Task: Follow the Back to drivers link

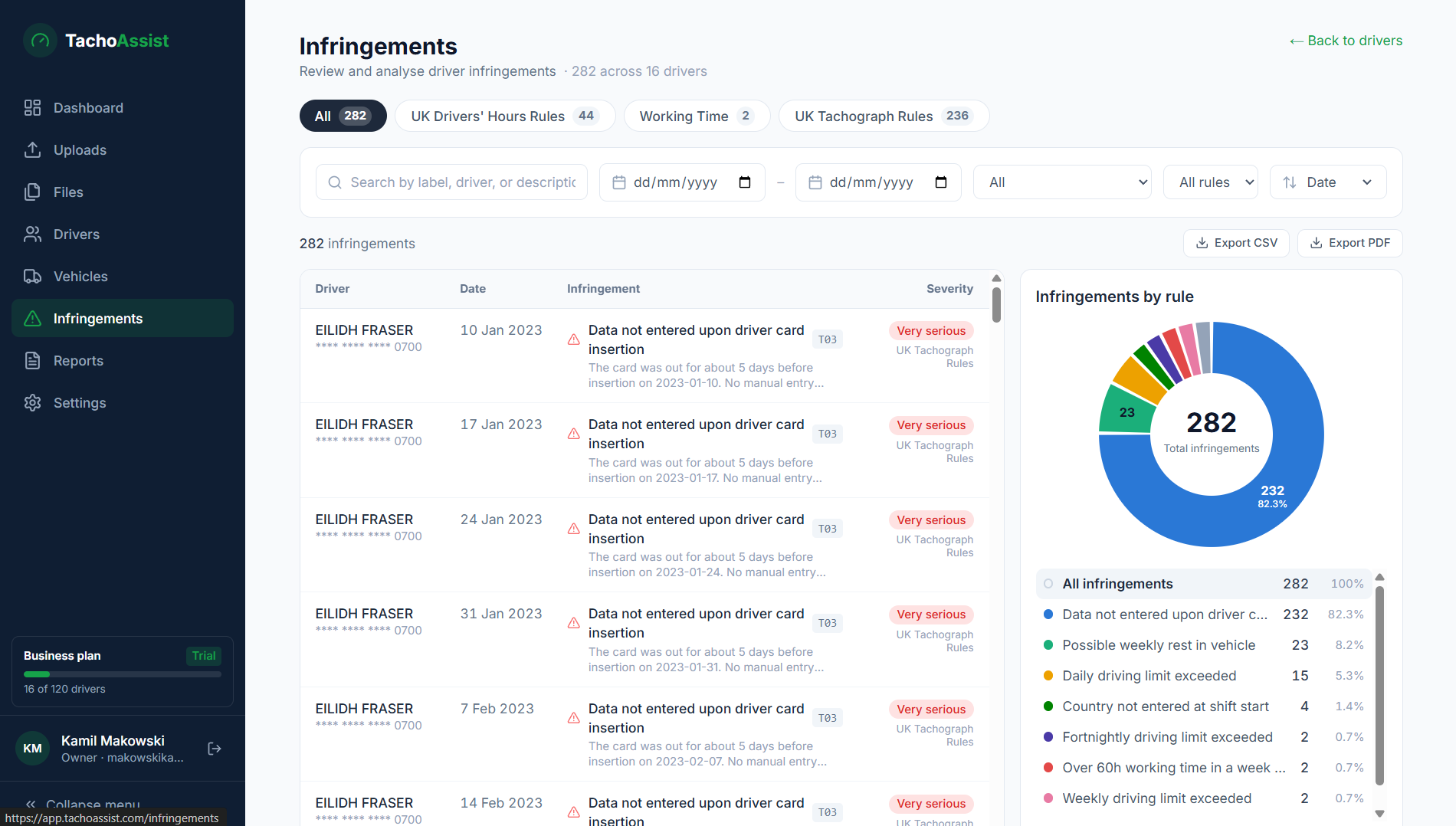Action: [x=1346, y=41]
